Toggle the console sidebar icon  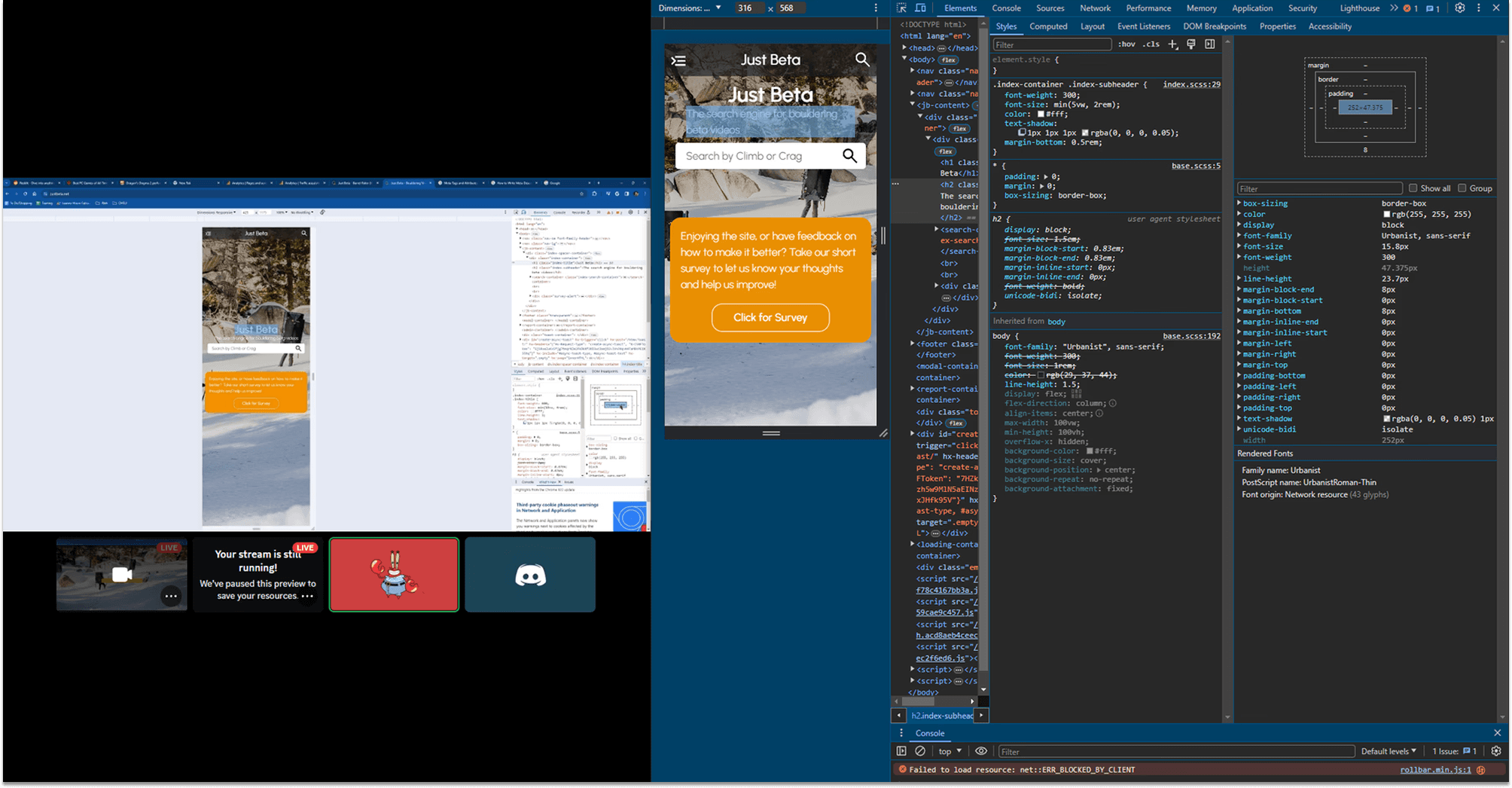(901, 751)
